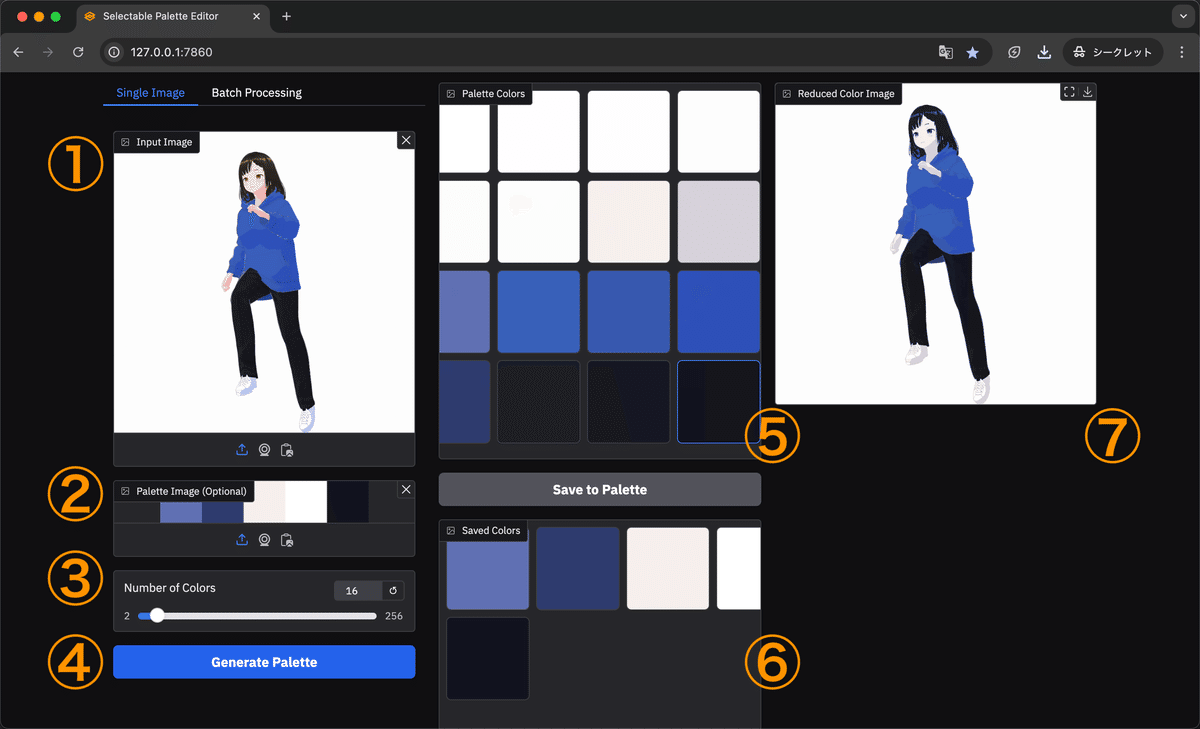1200x729 pixels.
Task: Select the highlighted dark swatch in Palette Colors
Action: click(718, 401)
